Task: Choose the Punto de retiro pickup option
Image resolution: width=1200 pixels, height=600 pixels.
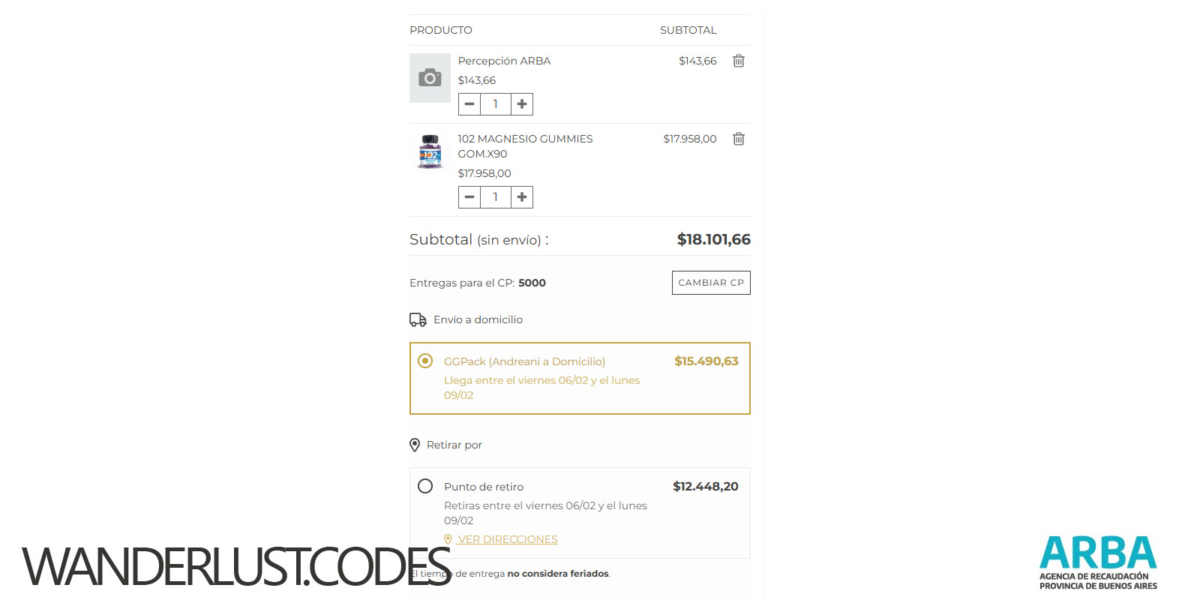Action: pos(425,486)
